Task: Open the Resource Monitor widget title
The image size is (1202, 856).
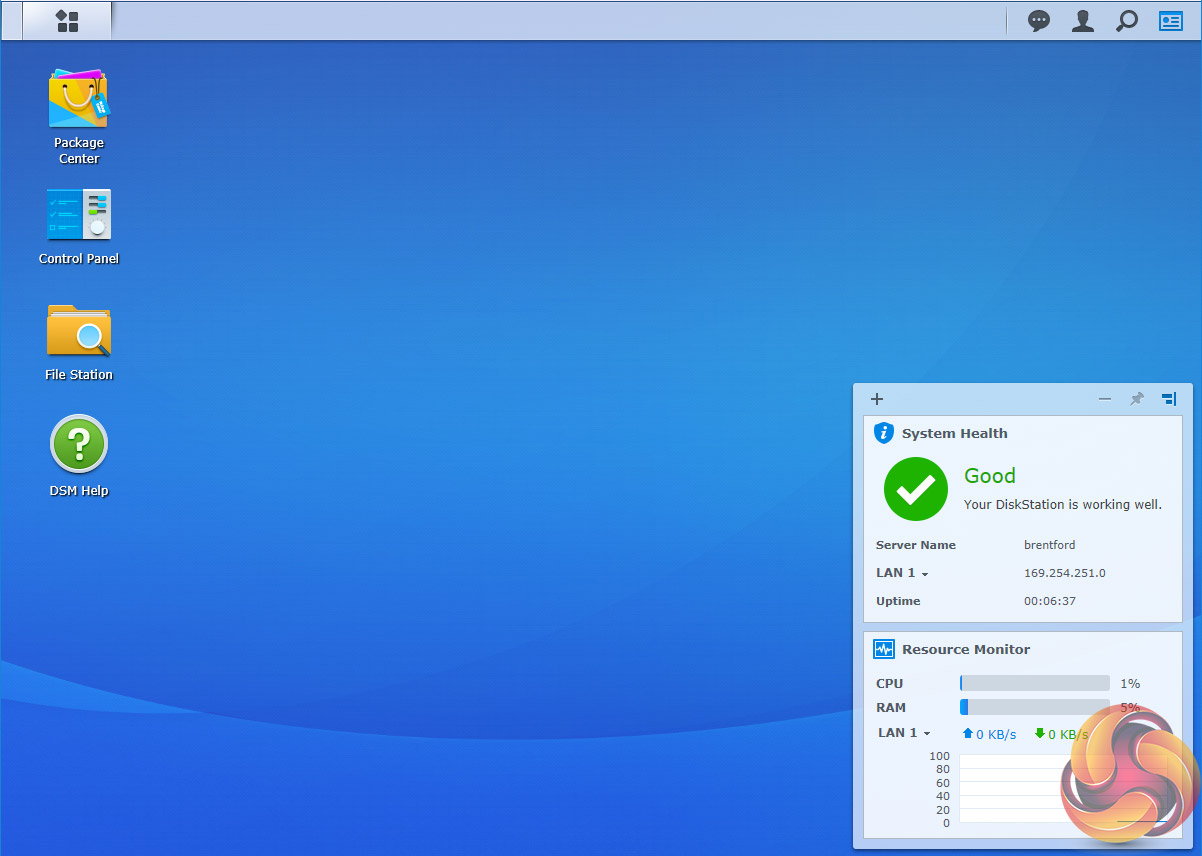Action: pos(966,649)
